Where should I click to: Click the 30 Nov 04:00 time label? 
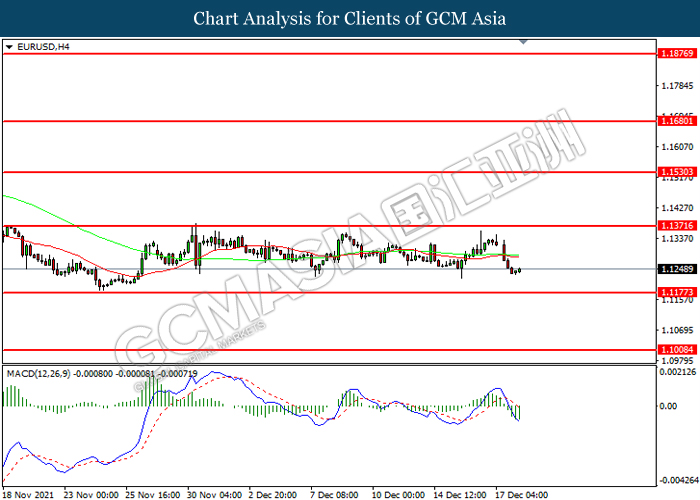click(214, 495)
